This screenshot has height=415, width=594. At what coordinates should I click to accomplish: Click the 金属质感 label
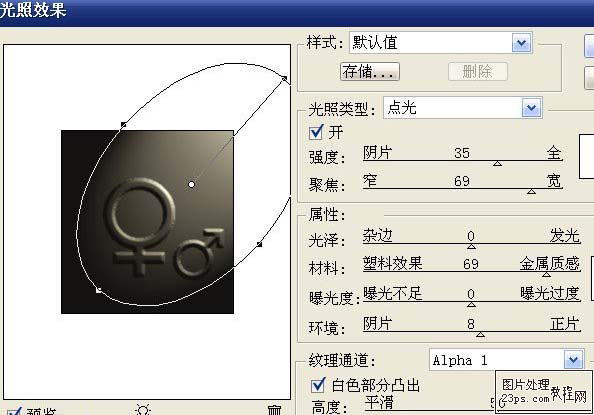[549, 263]
